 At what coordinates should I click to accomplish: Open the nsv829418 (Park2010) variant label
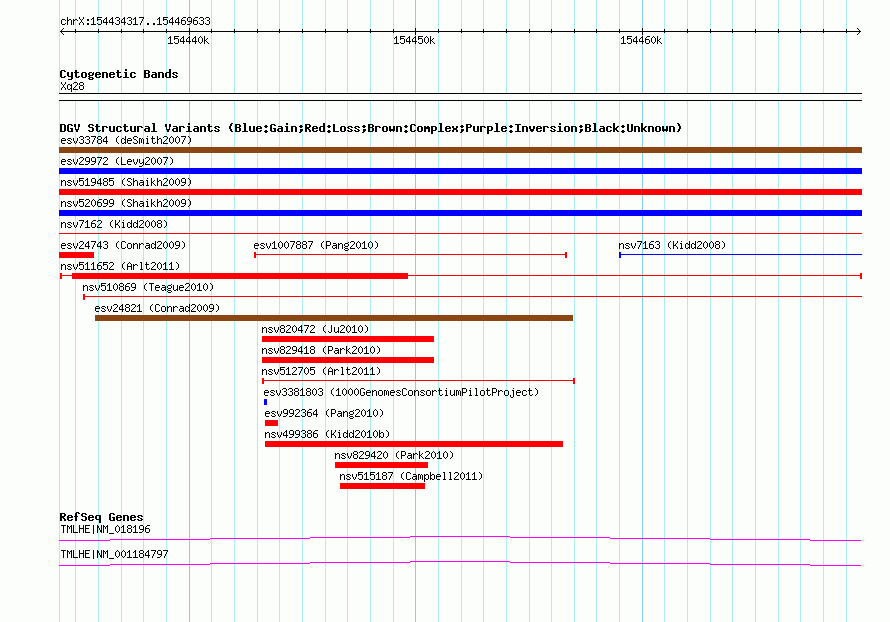click(x=321, y=350)
